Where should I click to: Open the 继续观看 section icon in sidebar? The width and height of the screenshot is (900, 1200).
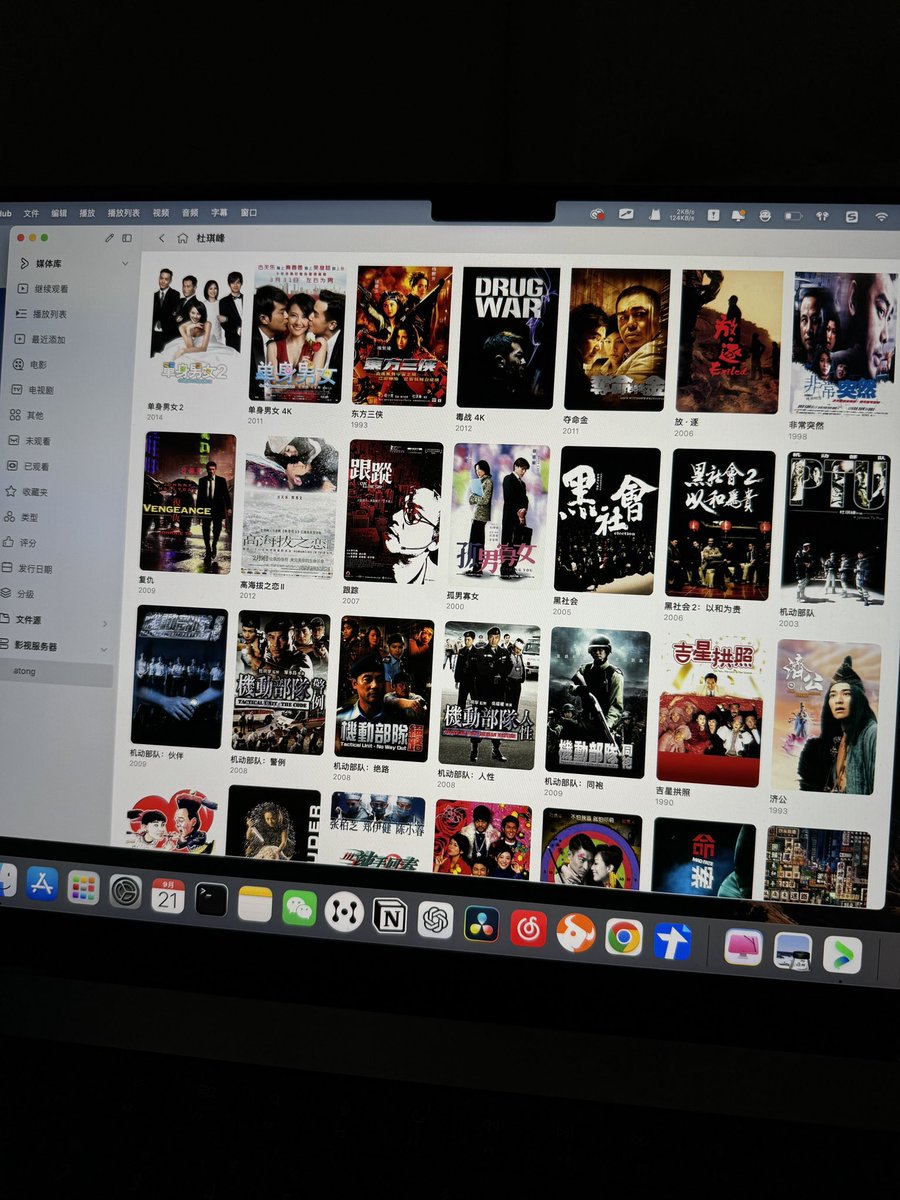click(x=22, y=288)
